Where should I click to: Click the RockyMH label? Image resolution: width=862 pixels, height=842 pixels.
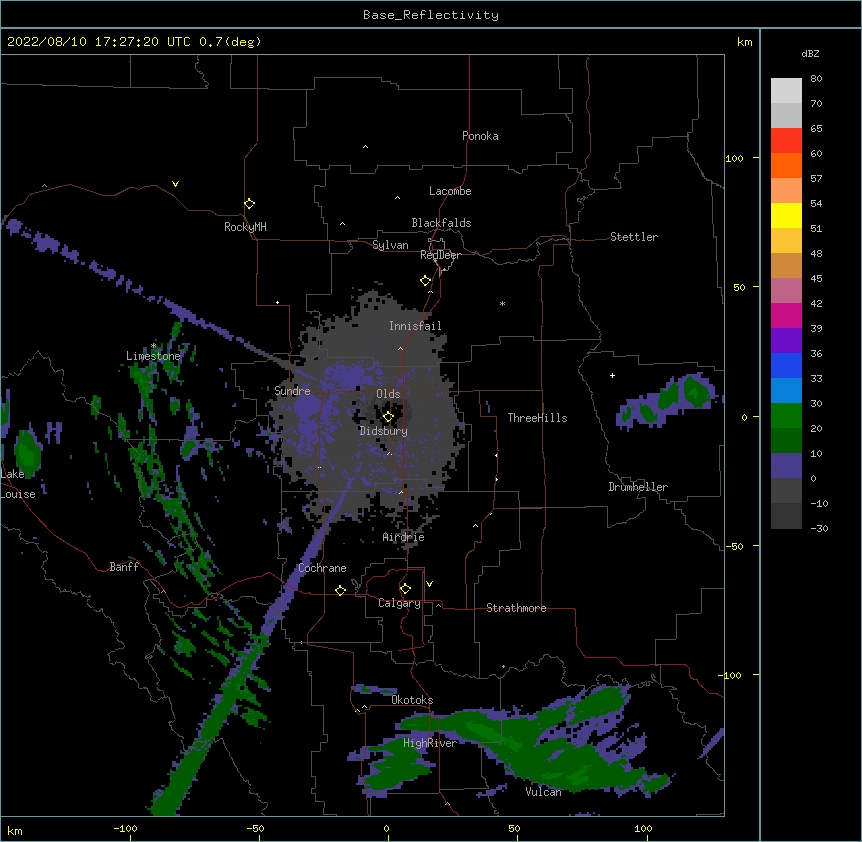coord(245,227)
